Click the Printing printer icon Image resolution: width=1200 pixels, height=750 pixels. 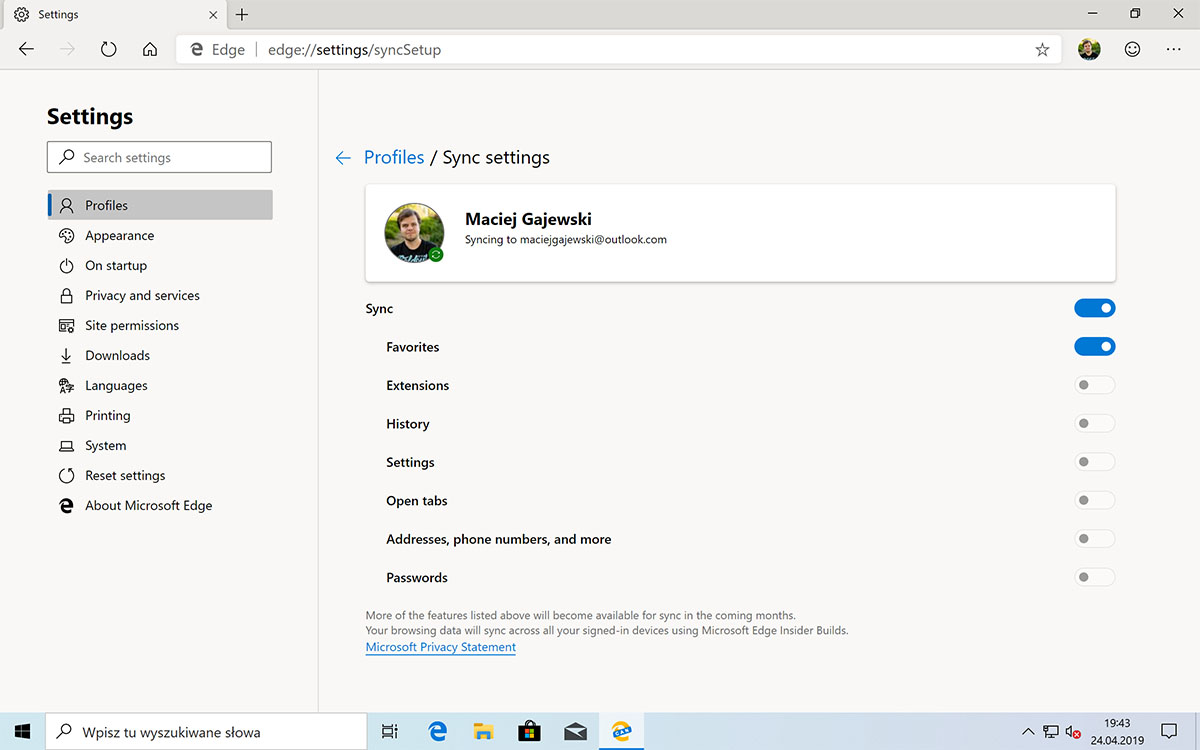(66, 416)
